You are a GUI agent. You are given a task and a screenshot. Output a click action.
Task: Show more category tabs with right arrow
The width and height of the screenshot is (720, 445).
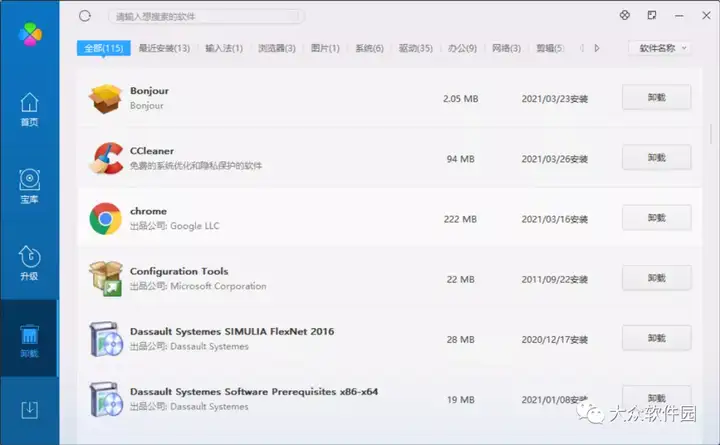pyautogui.click(x=596, y=48)
